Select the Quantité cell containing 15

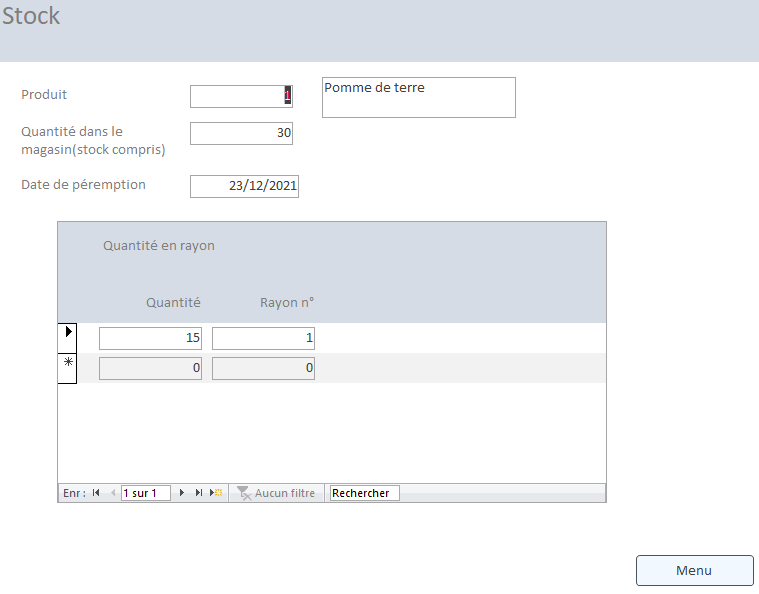click(x=151, y=338)
